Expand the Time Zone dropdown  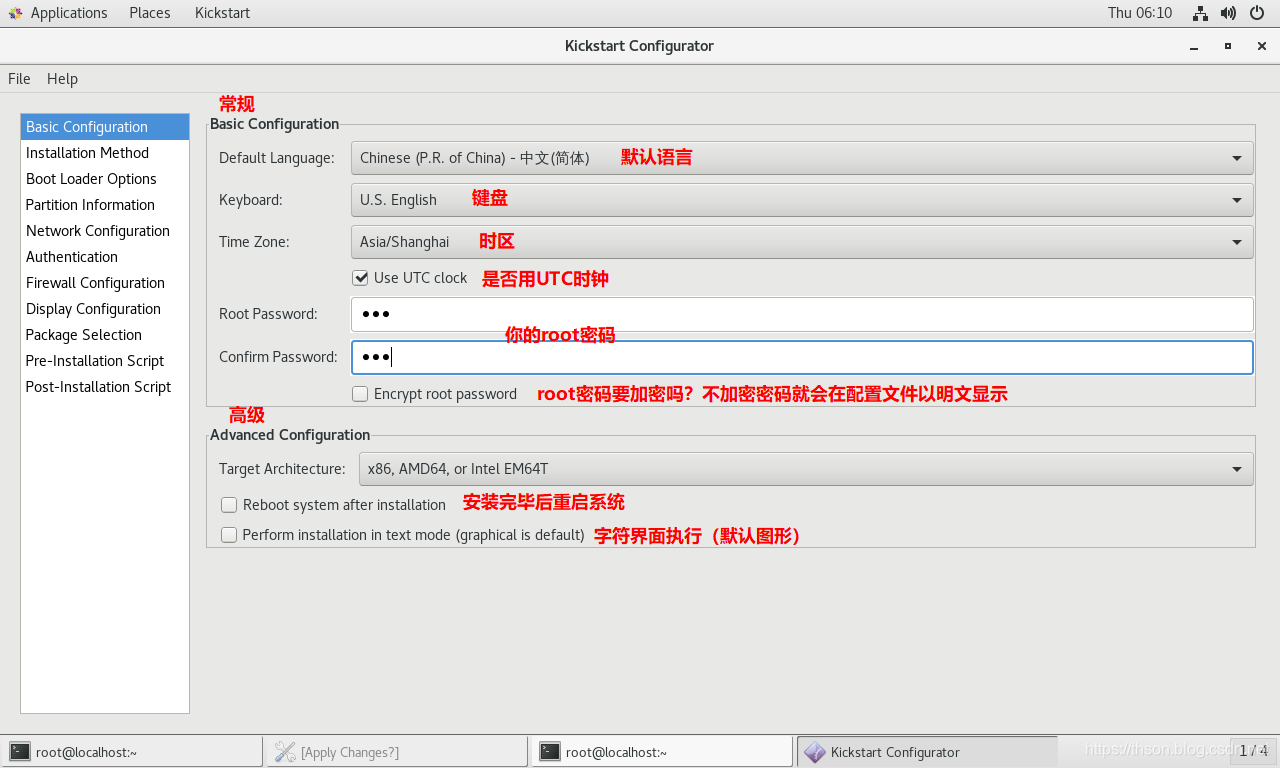point(801,242)
